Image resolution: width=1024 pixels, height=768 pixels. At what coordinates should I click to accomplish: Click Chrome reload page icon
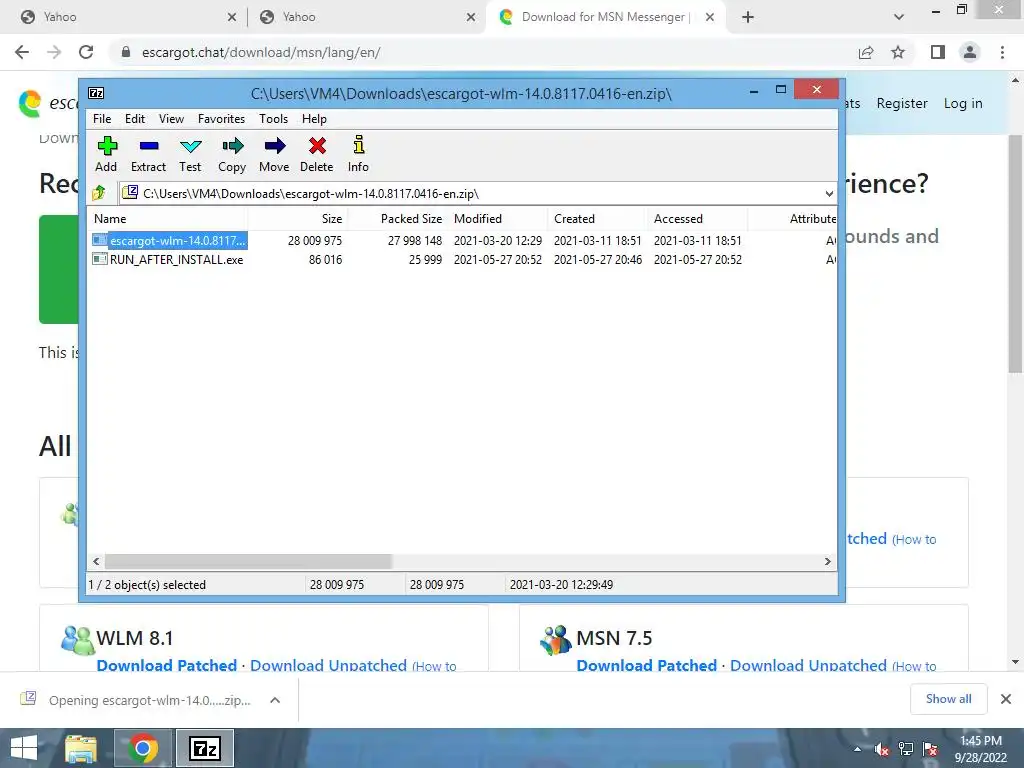(86, 52)
